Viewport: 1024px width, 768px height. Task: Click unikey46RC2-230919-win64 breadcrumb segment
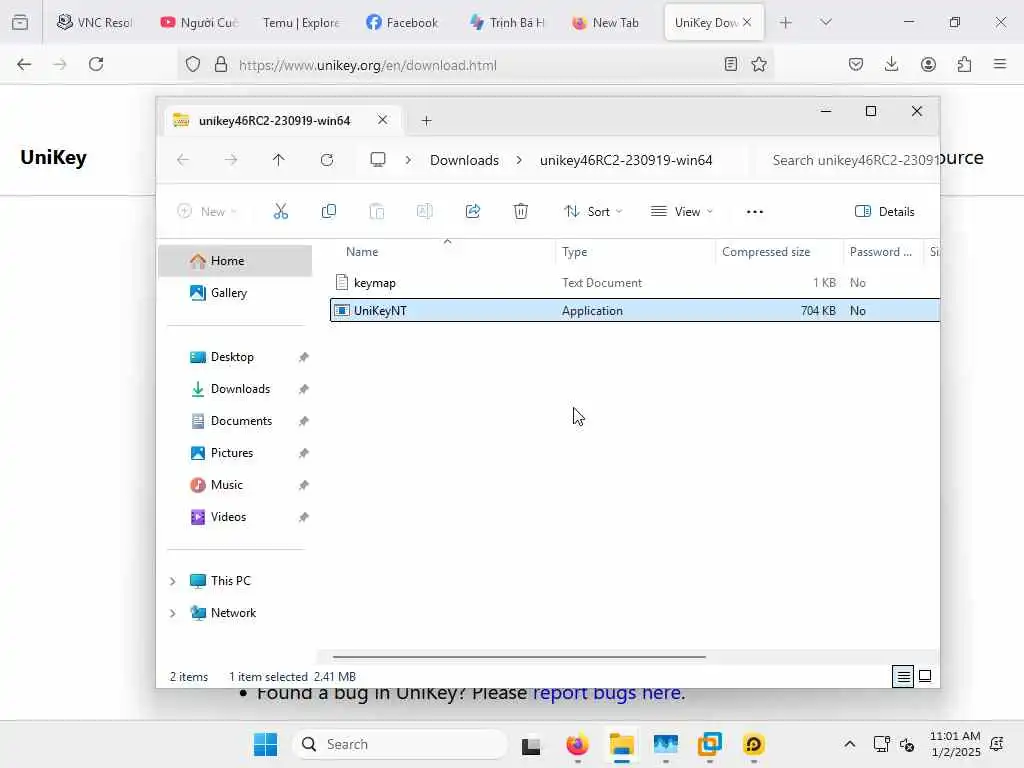(x=626, y=160)
